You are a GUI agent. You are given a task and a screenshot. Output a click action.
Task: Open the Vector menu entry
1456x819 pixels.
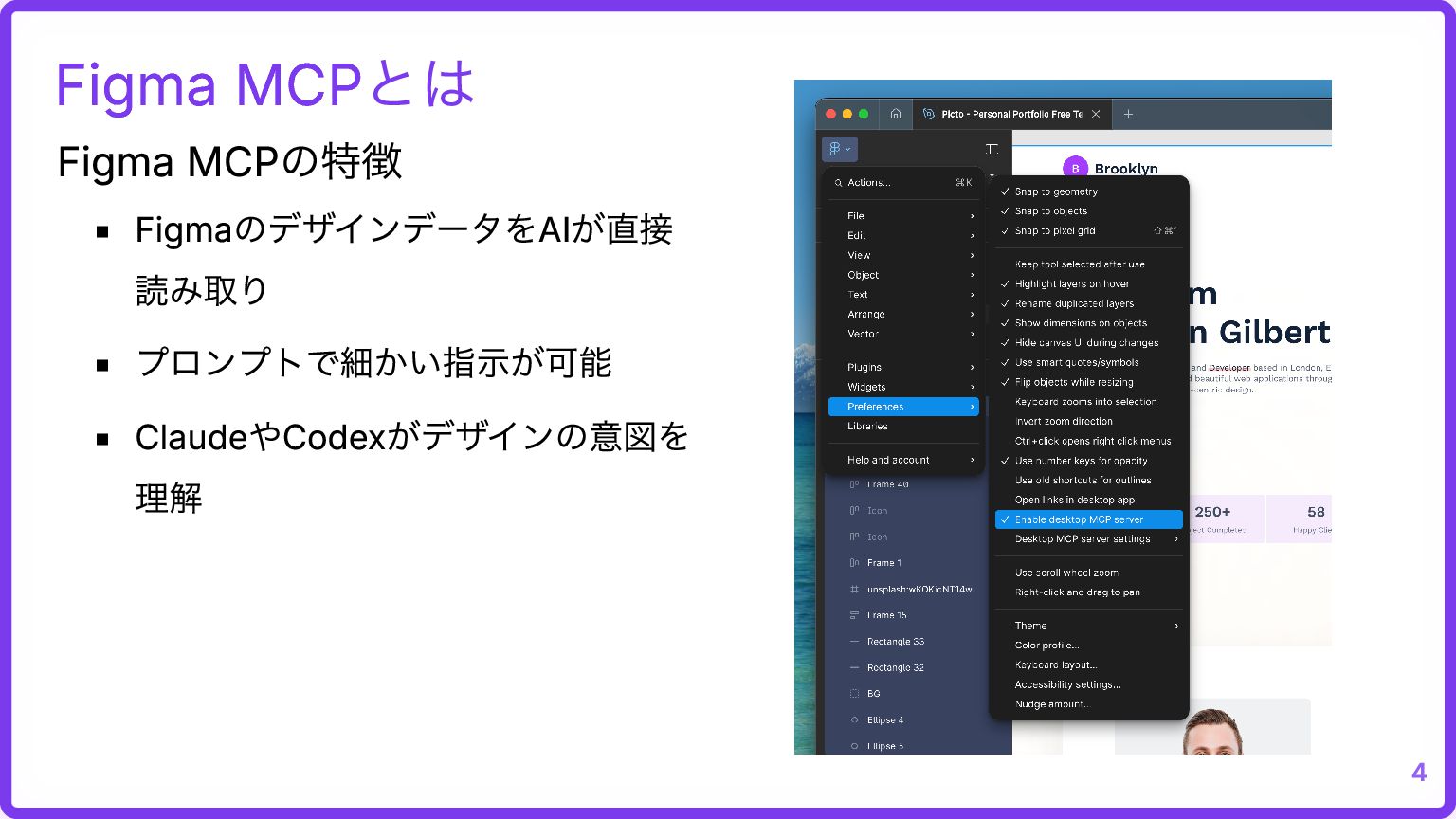(x=903, y=334)
